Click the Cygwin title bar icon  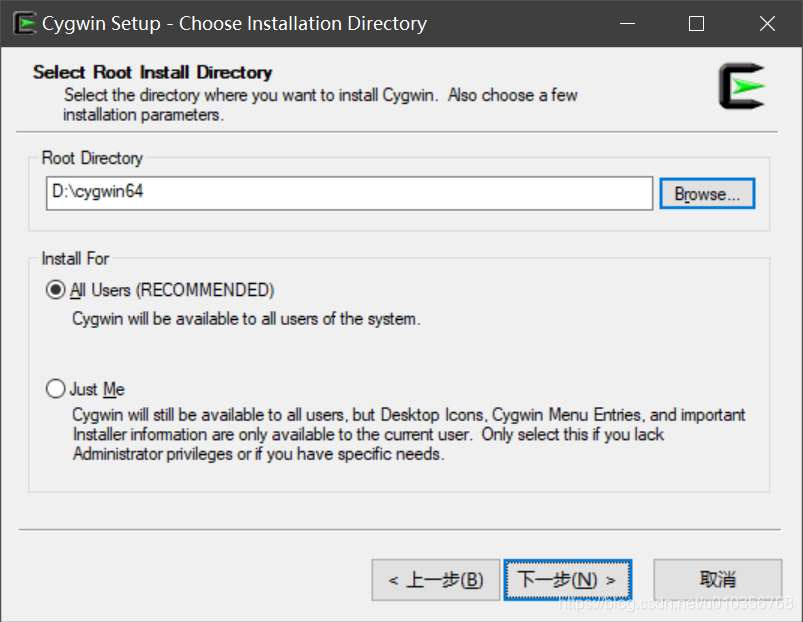click(25, 24)
